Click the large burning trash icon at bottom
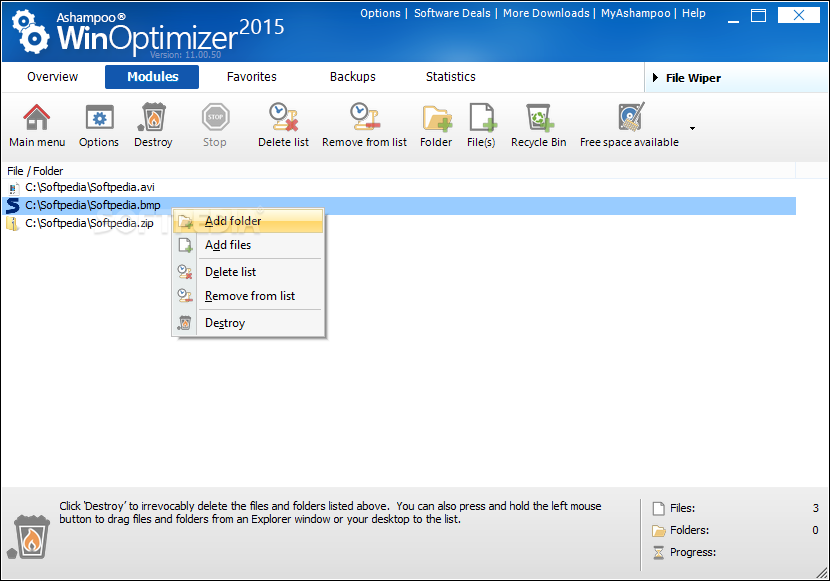 (x=29, y=537)
